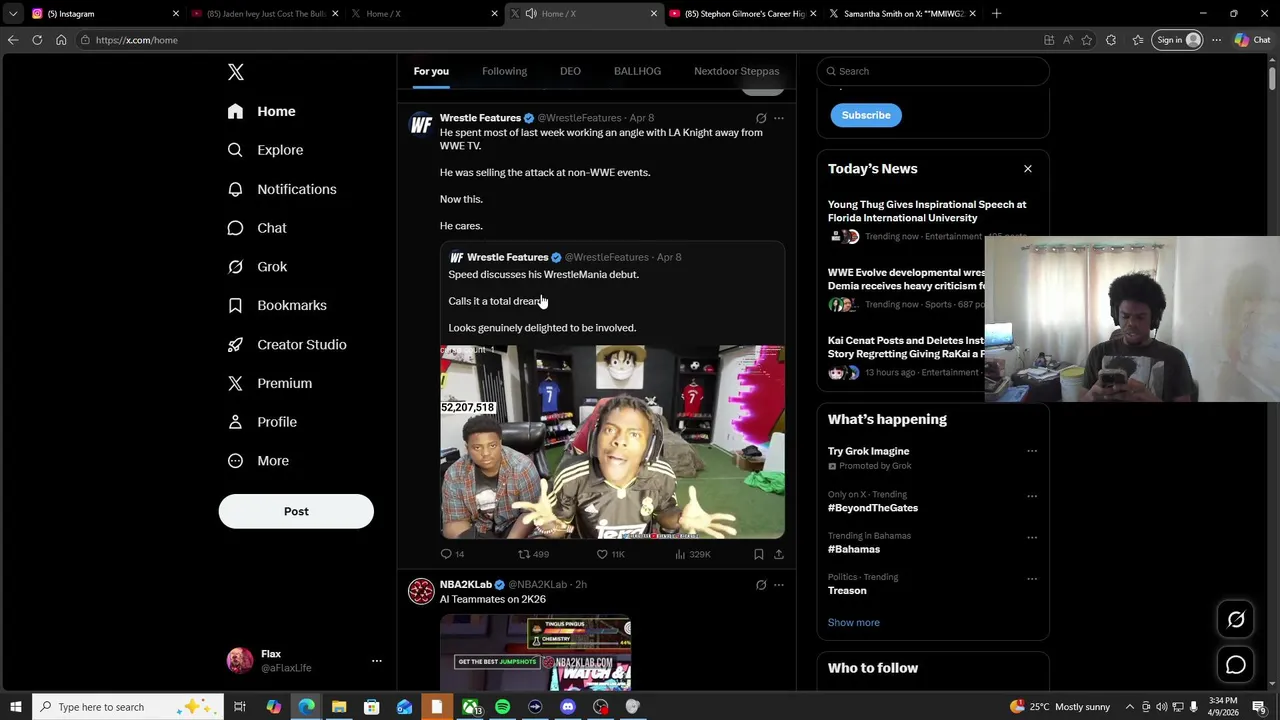Image resolution: width=1280 pixels, height=720 pixels.
Task: Open Wrestle Features profile avatar
Action: (421, 125)
